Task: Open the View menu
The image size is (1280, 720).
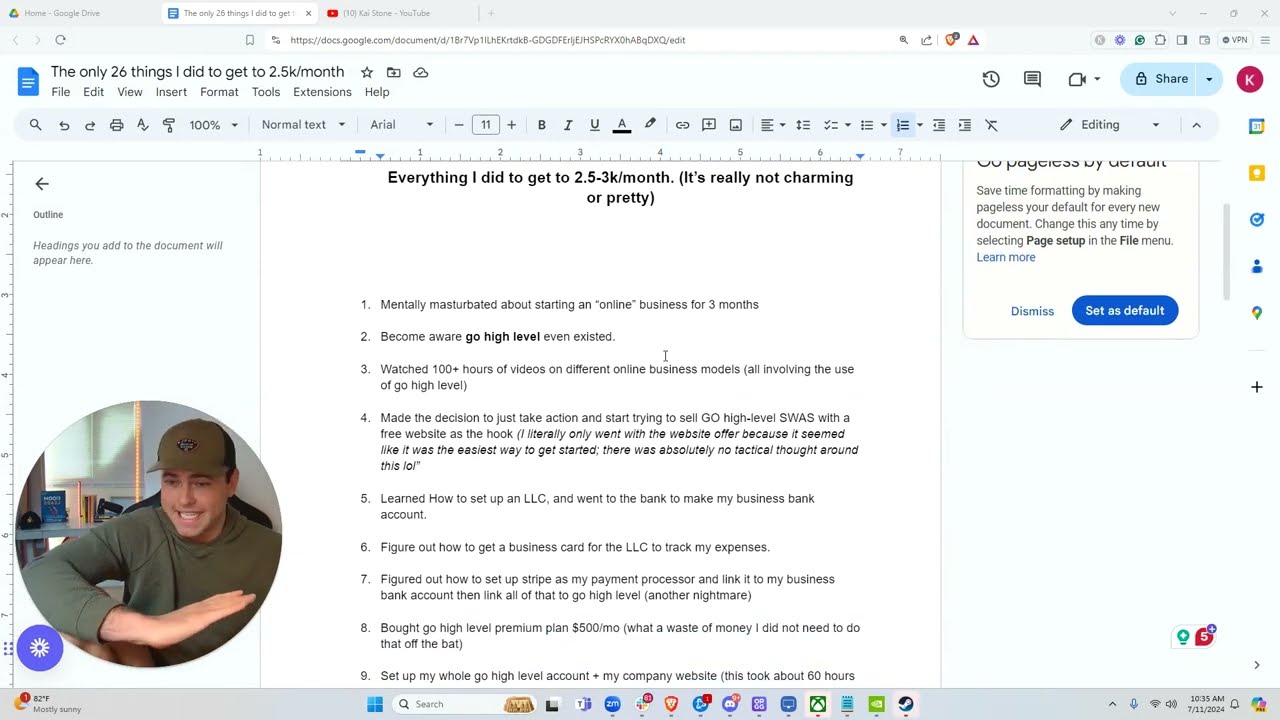Action: (130, 92)
